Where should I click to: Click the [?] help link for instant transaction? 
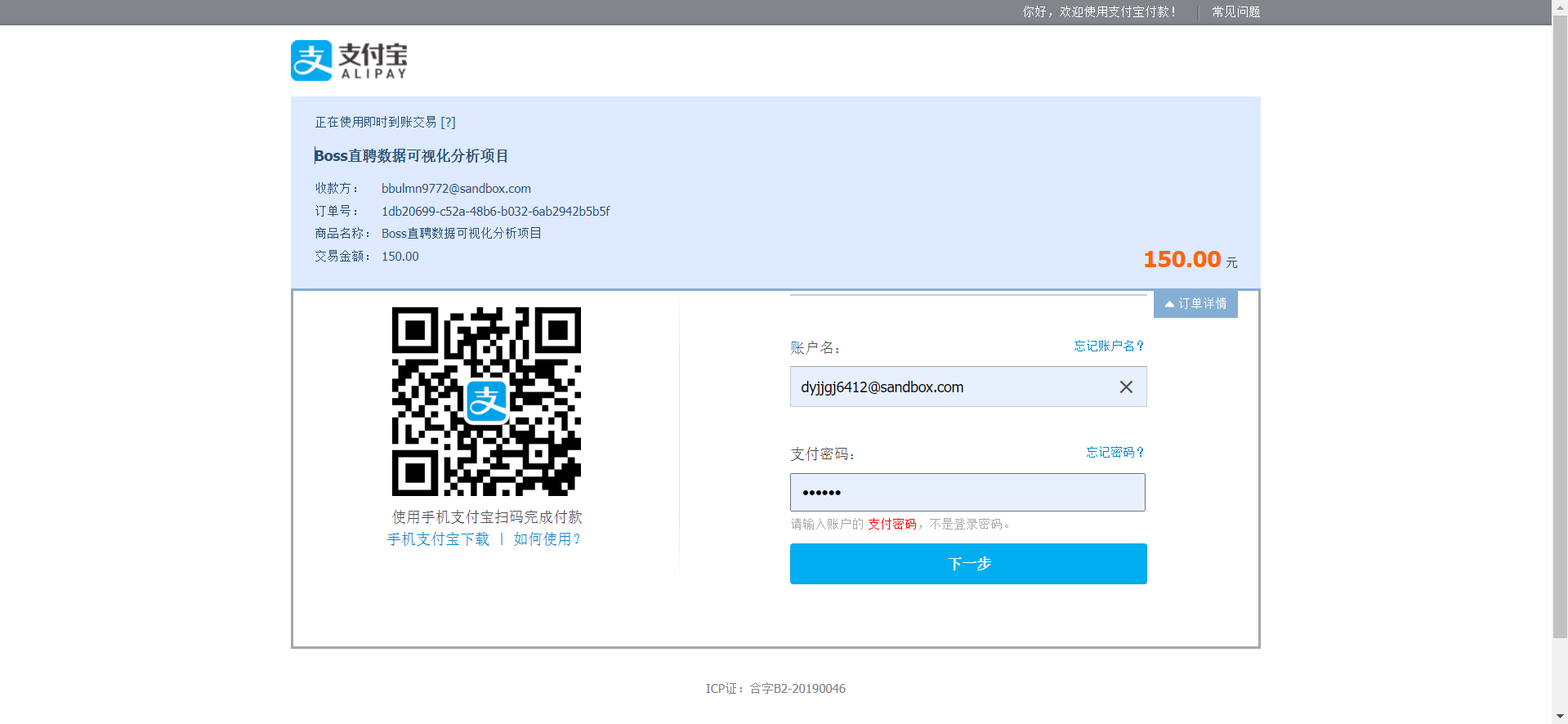[x=448, y=122]
